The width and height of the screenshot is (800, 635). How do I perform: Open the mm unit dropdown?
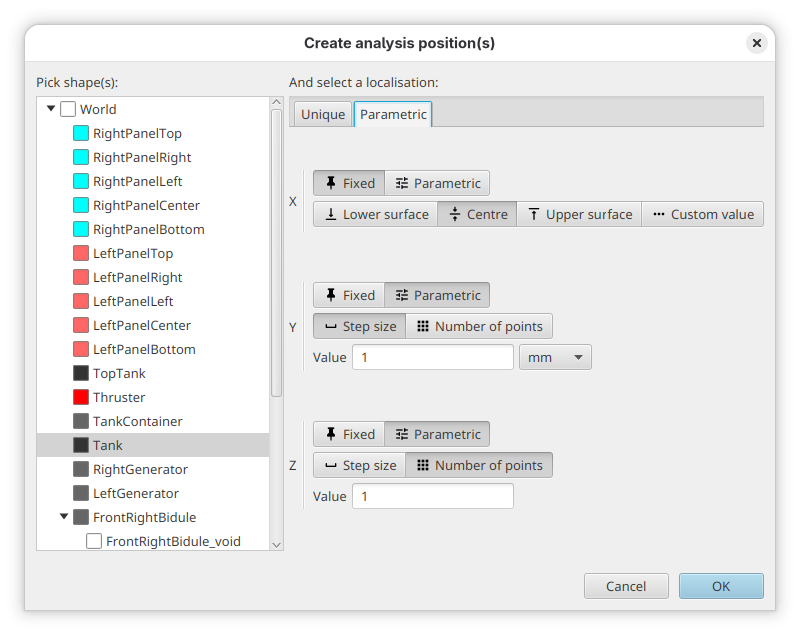click(555, 356)
